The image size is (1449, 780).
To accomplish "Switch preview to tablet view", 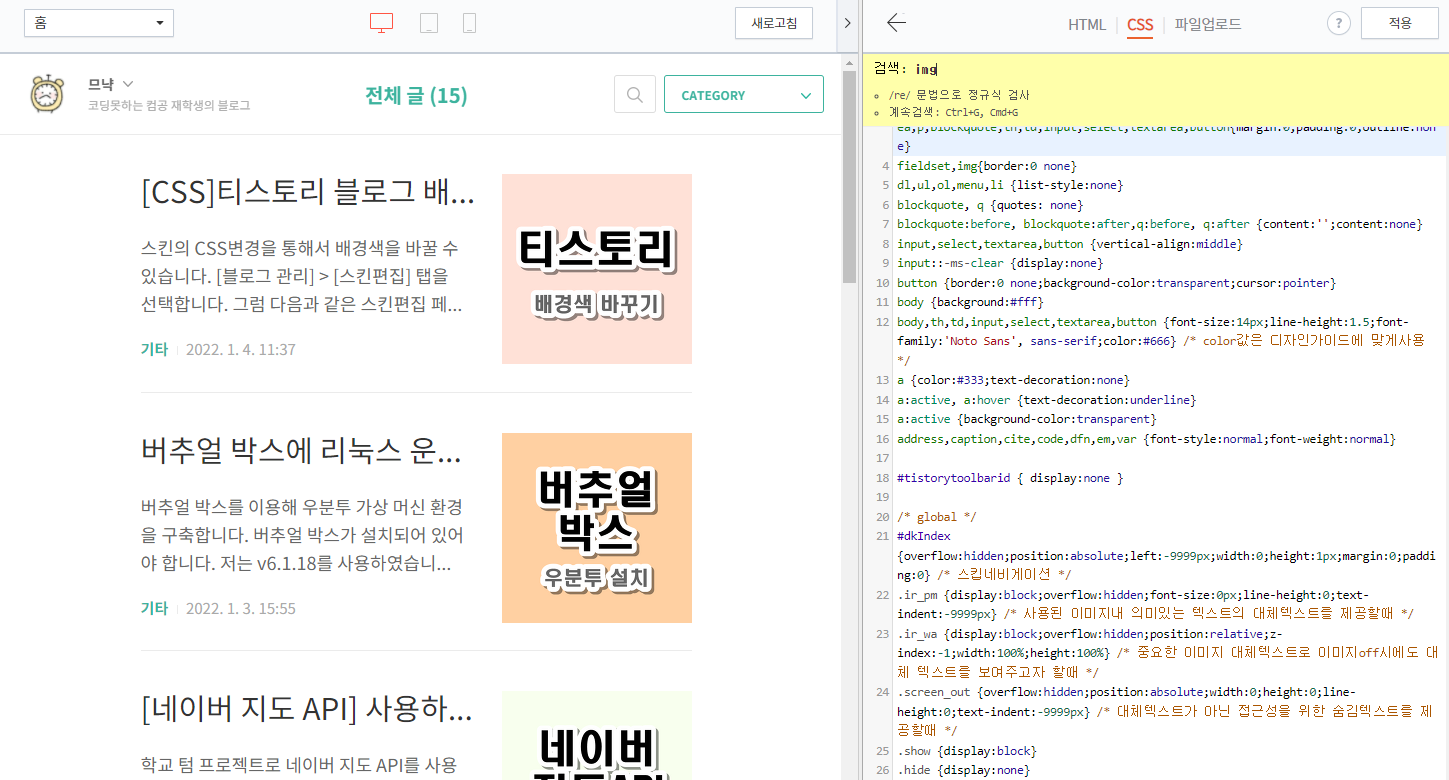I will (429, 23).
